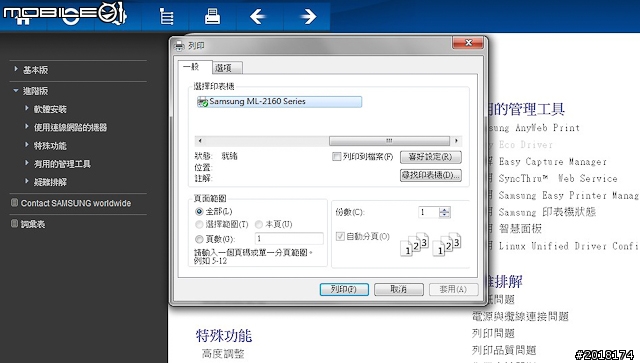Open the Easy Capture Manager link
This screenshot has width=640, height=363.
click(x=553, y=162)
